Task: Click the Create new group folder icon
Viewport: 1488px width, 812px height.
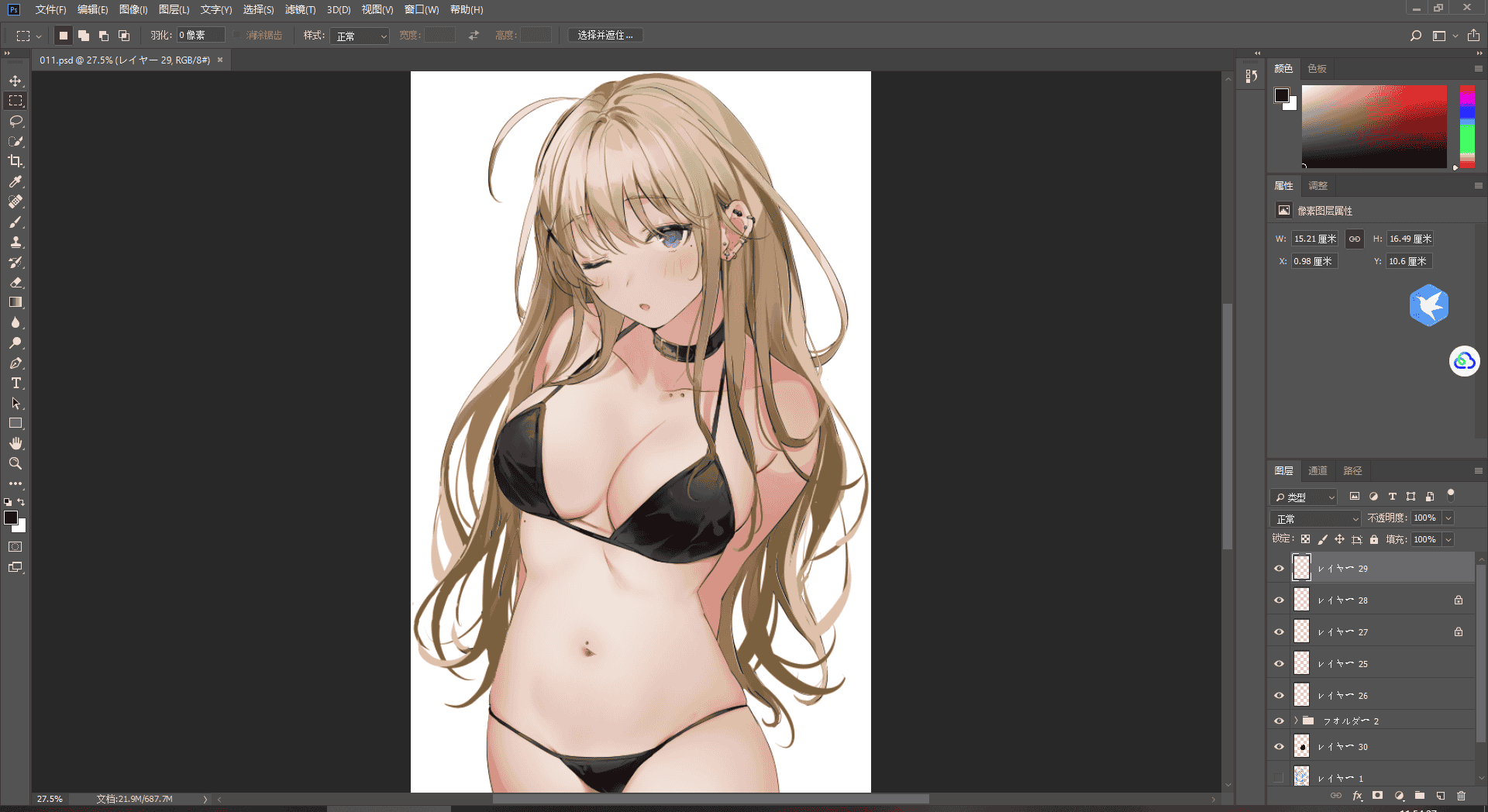Action: coord(1420,796)
